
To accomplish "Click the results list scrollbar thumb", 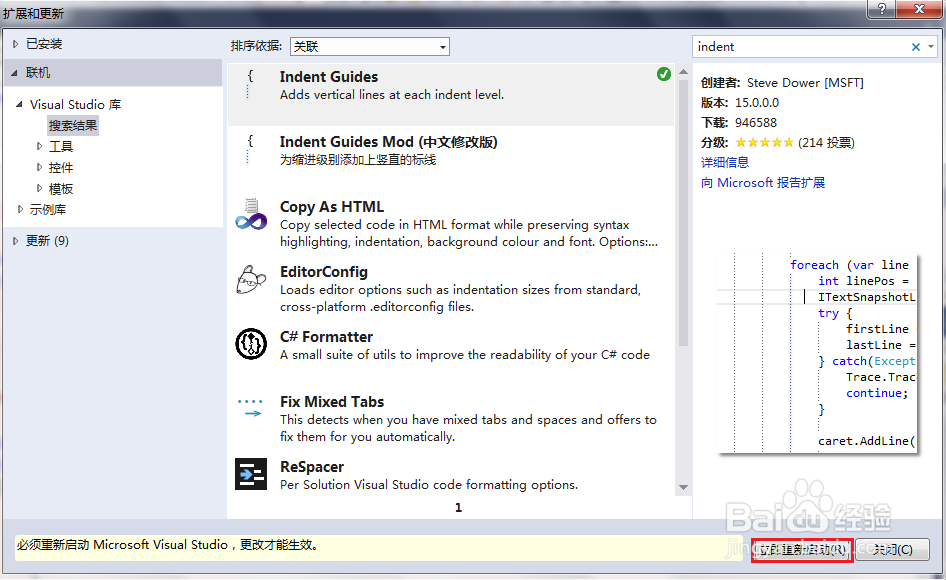I will [684, 212].
